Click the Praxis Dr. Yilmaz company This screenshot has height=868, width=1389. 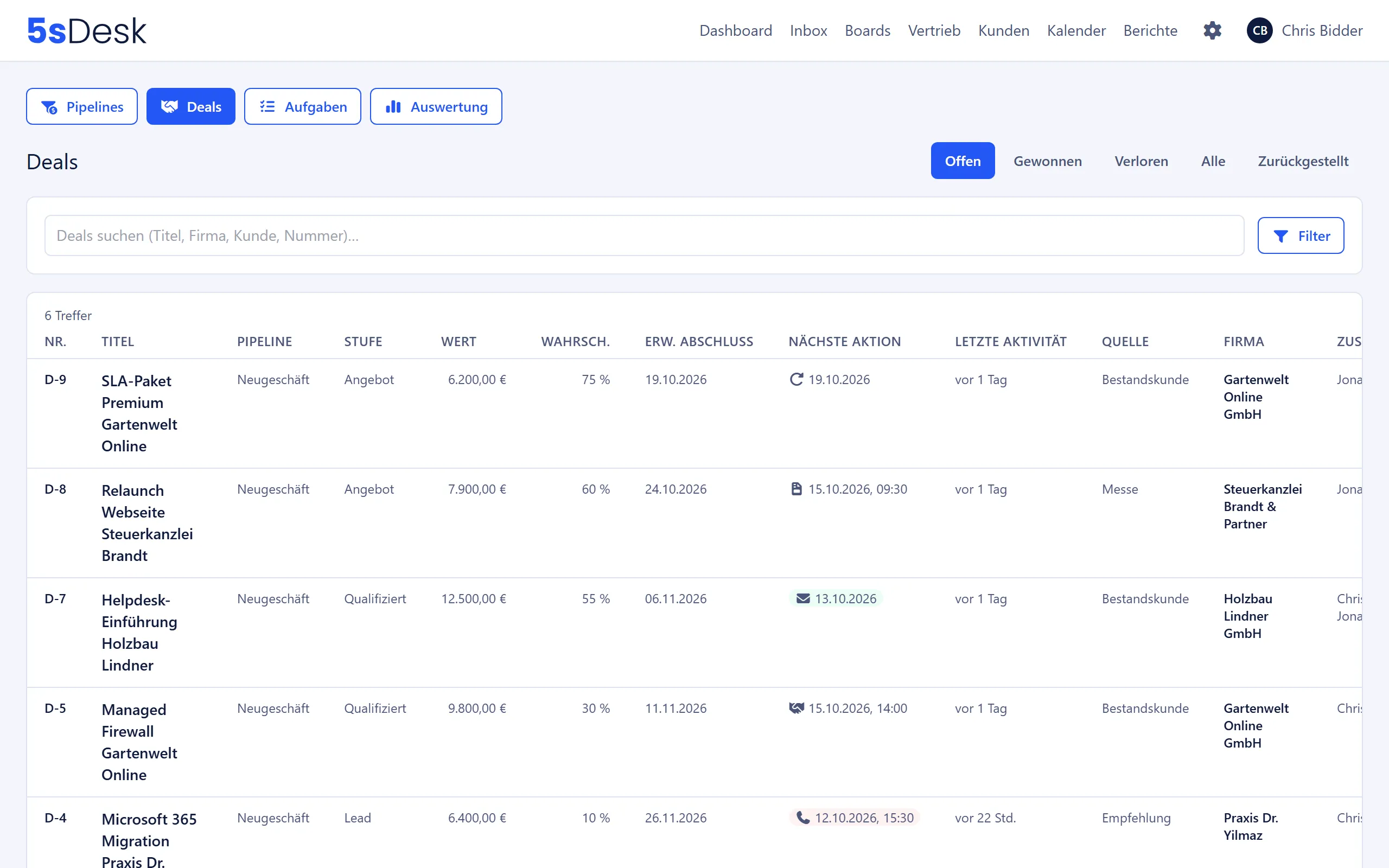tap(1251, 827)
